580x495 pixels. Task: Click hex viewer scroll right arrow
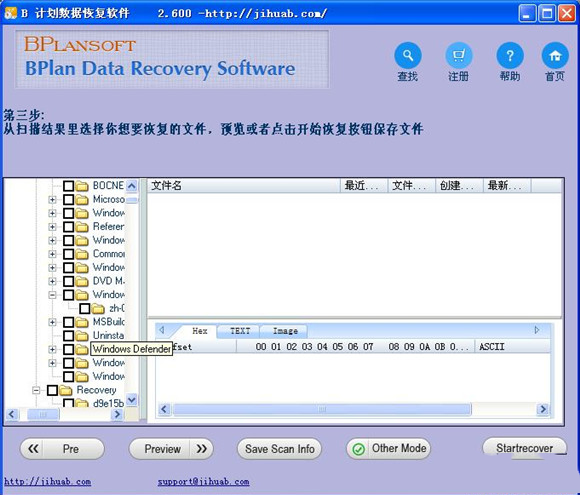543,409
